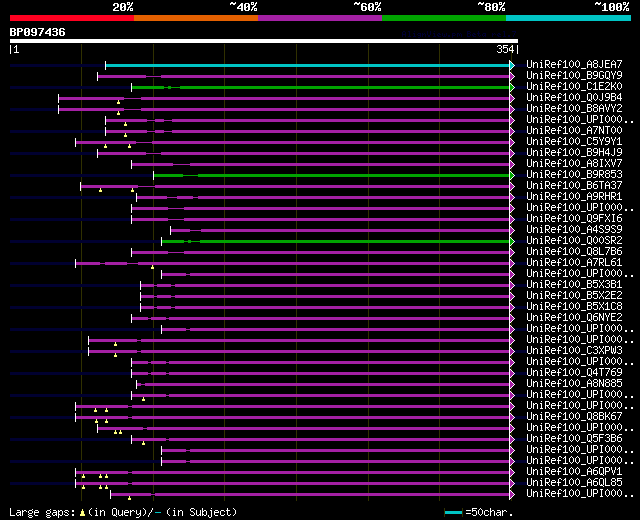The image size is (640, 520).
Task: Click the green alignment bar of UniRef100_Q00SR2
Action: (336, 242)
